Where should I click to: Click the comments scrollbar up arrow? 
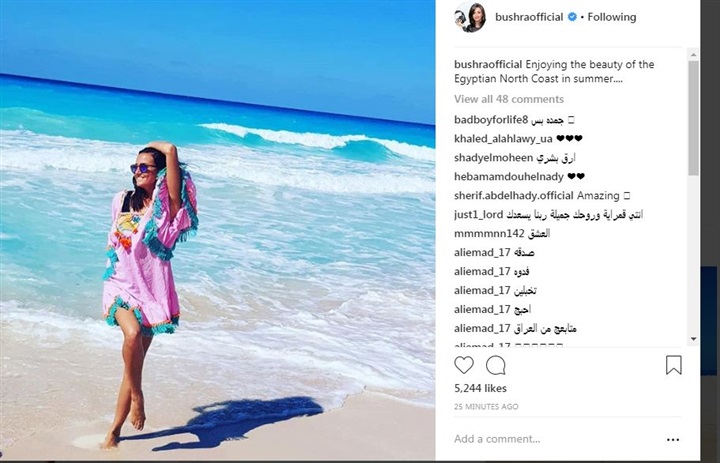coord(693,54)
